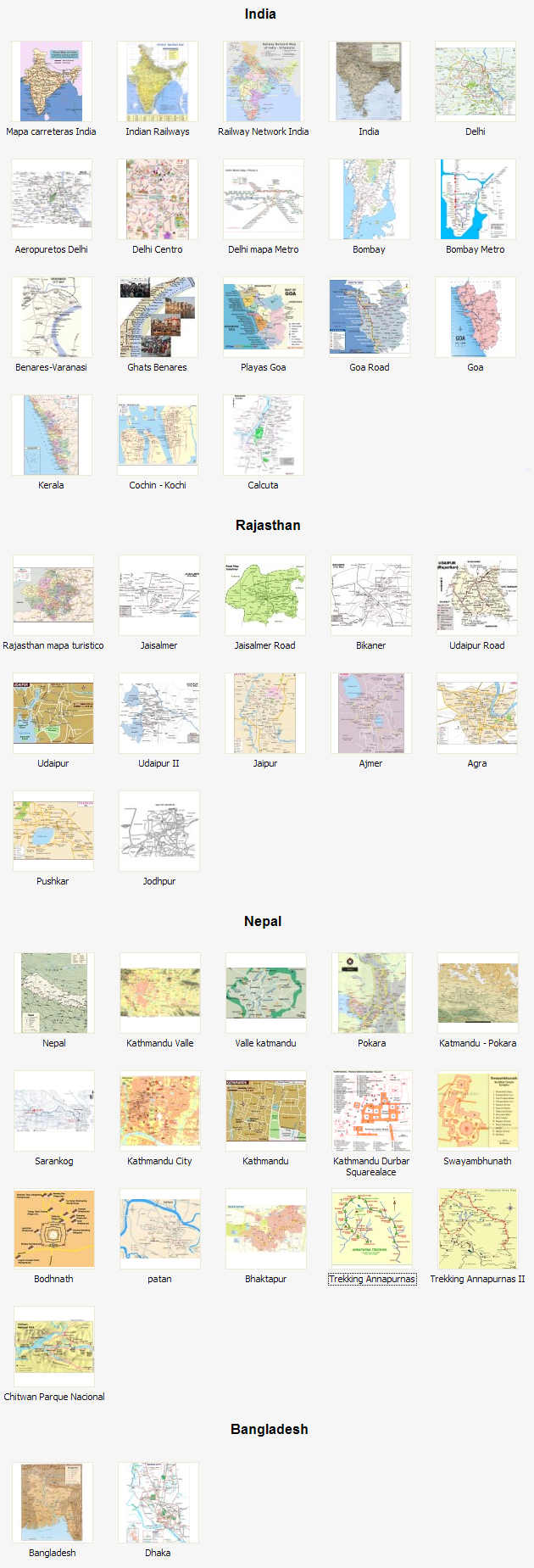The image size is (534, 1568).
Task: Open the Dhaka city map thumbnail
Action: point(158,1503)
